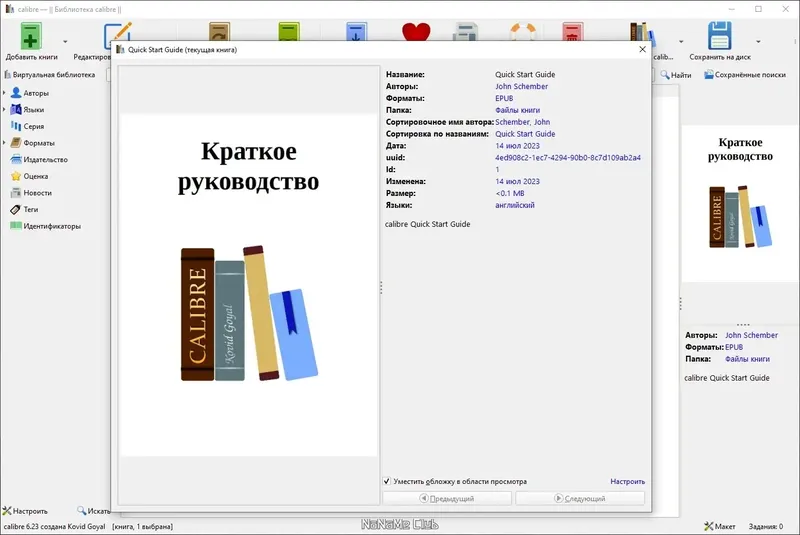
Task: Click John Schember author link in dialog
Action: [521, 86]
